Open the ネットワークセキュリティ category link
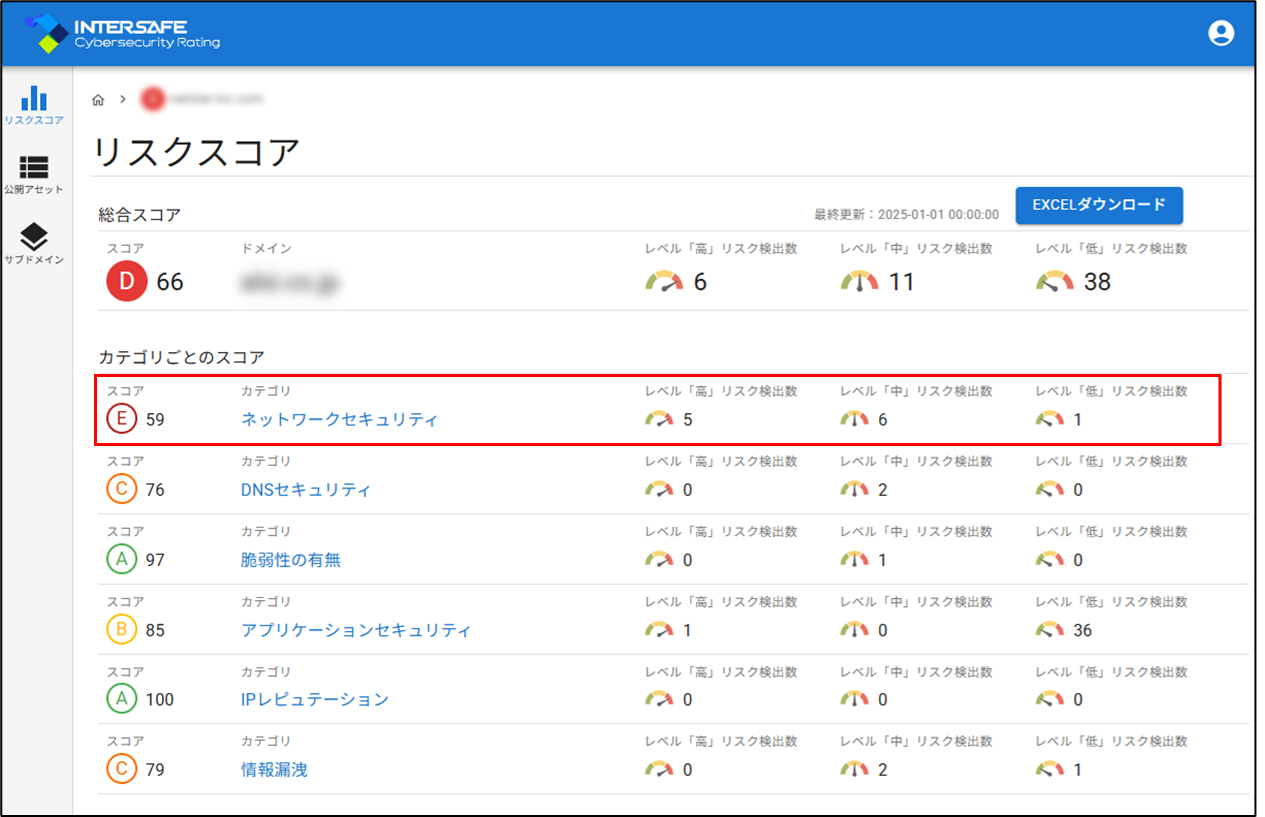The image size is (1265, 817). point(339,420)
